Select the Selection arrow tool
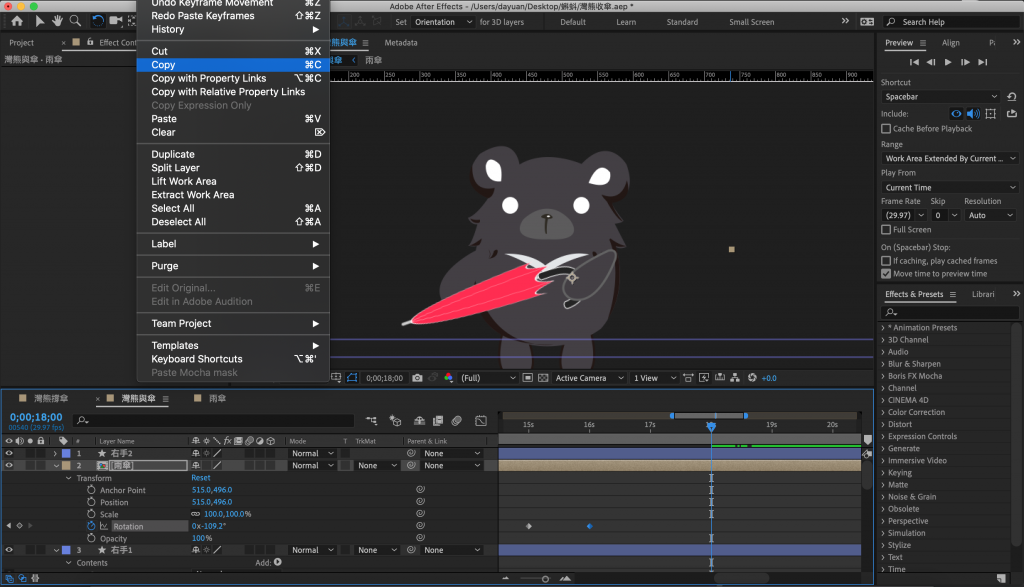The height and width of the screenshot is (587, 1024). (39, 21)
